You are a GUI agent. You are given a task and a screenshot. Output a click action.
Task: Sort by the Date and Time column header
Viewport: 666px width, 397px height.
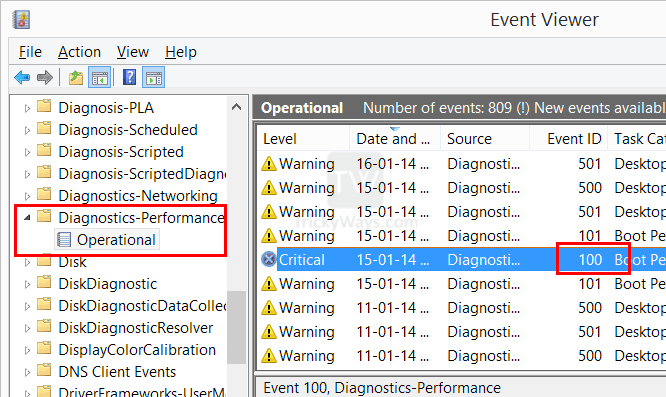(395, 138)
